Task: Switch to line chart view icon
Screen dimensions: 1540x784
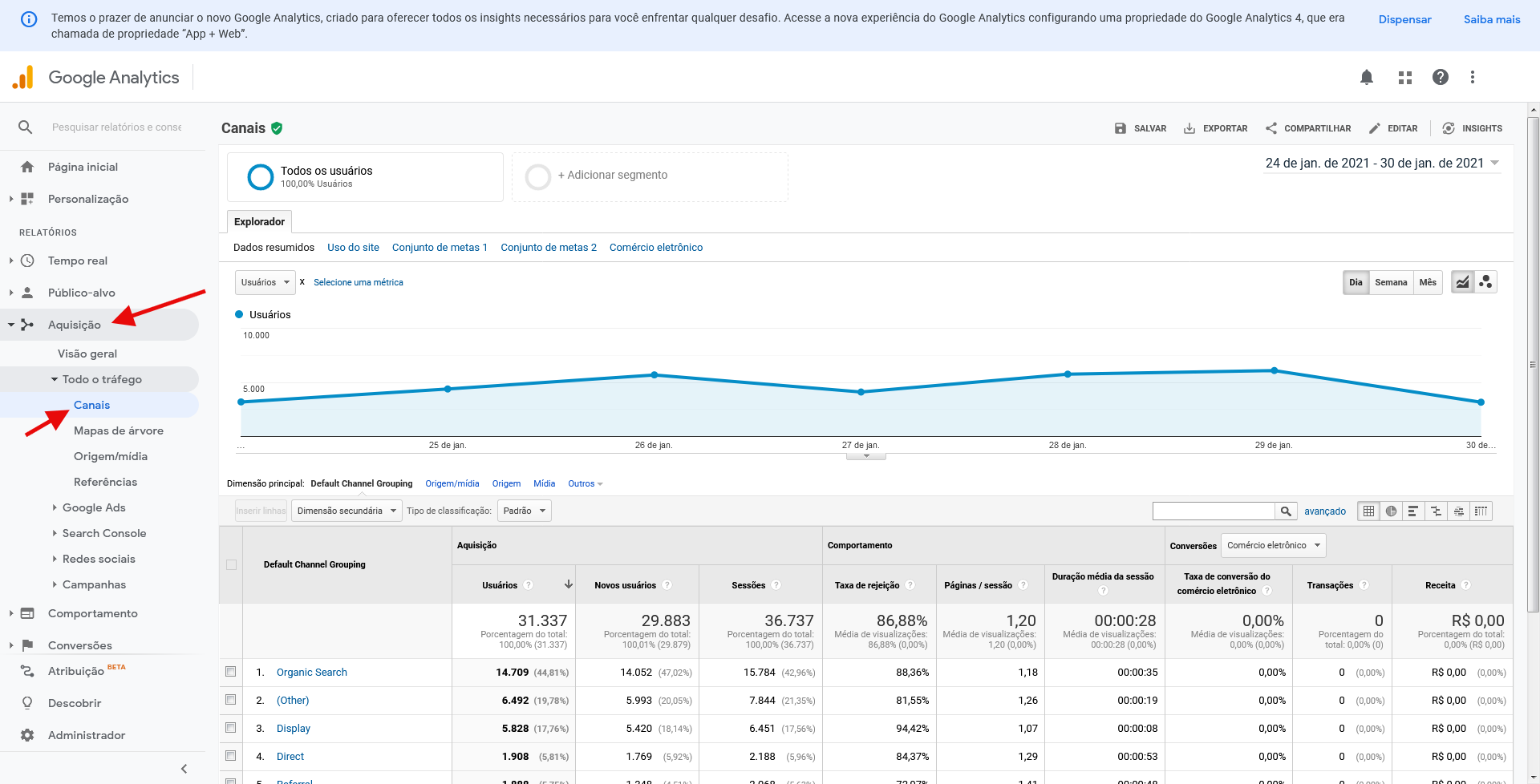Action: coord(1463,282)
